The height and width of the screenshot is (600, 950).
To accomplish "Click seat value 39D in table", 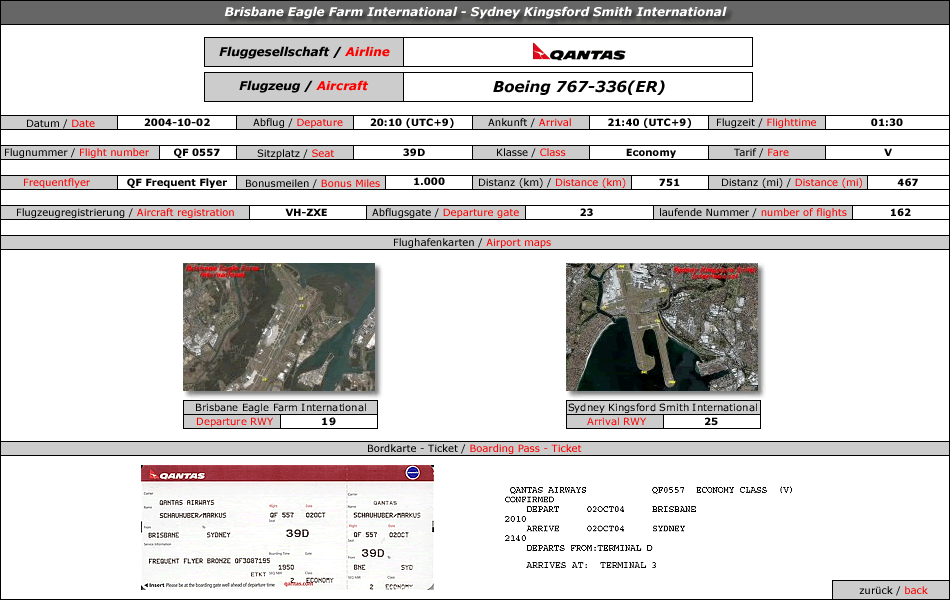I will 414,153.
